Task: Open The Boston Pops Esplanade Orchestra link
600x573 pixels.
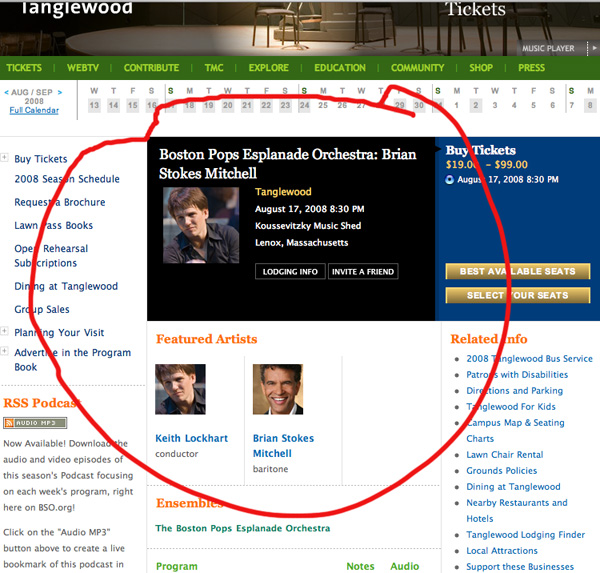Action: [x=243, y=528]
